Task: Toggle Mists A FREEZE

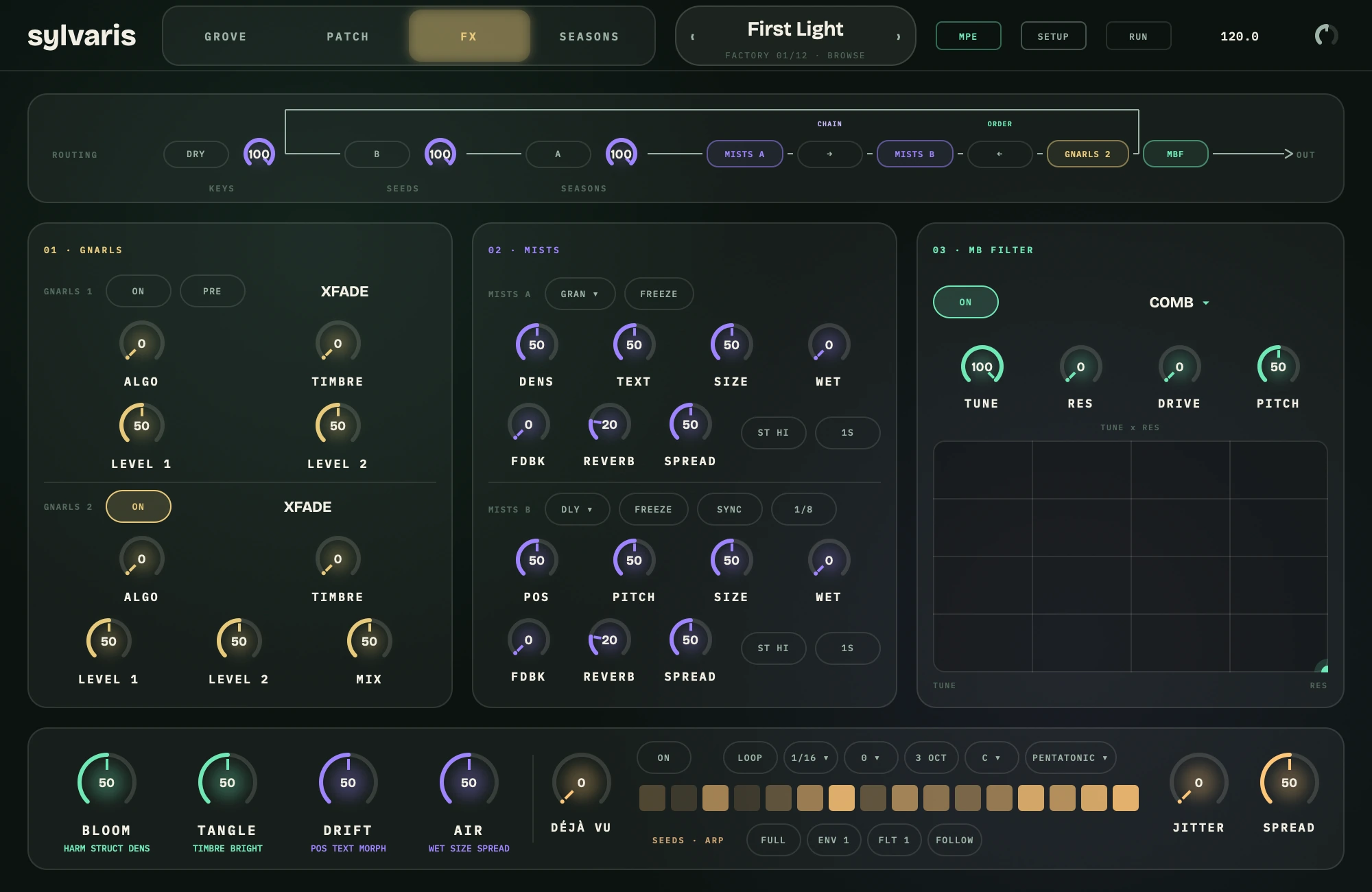Action: pos(659,294)
